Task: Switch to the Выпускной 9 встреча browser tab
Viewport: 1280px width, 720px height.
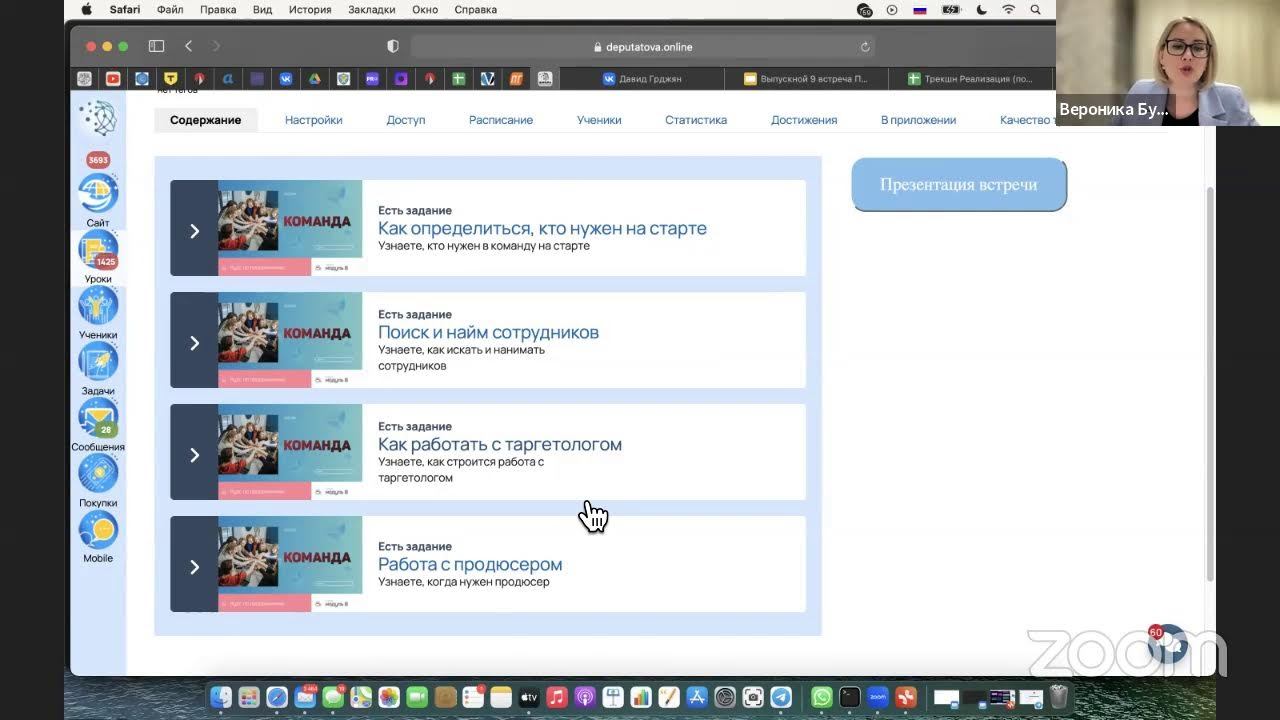Action: tap(806, 78)
